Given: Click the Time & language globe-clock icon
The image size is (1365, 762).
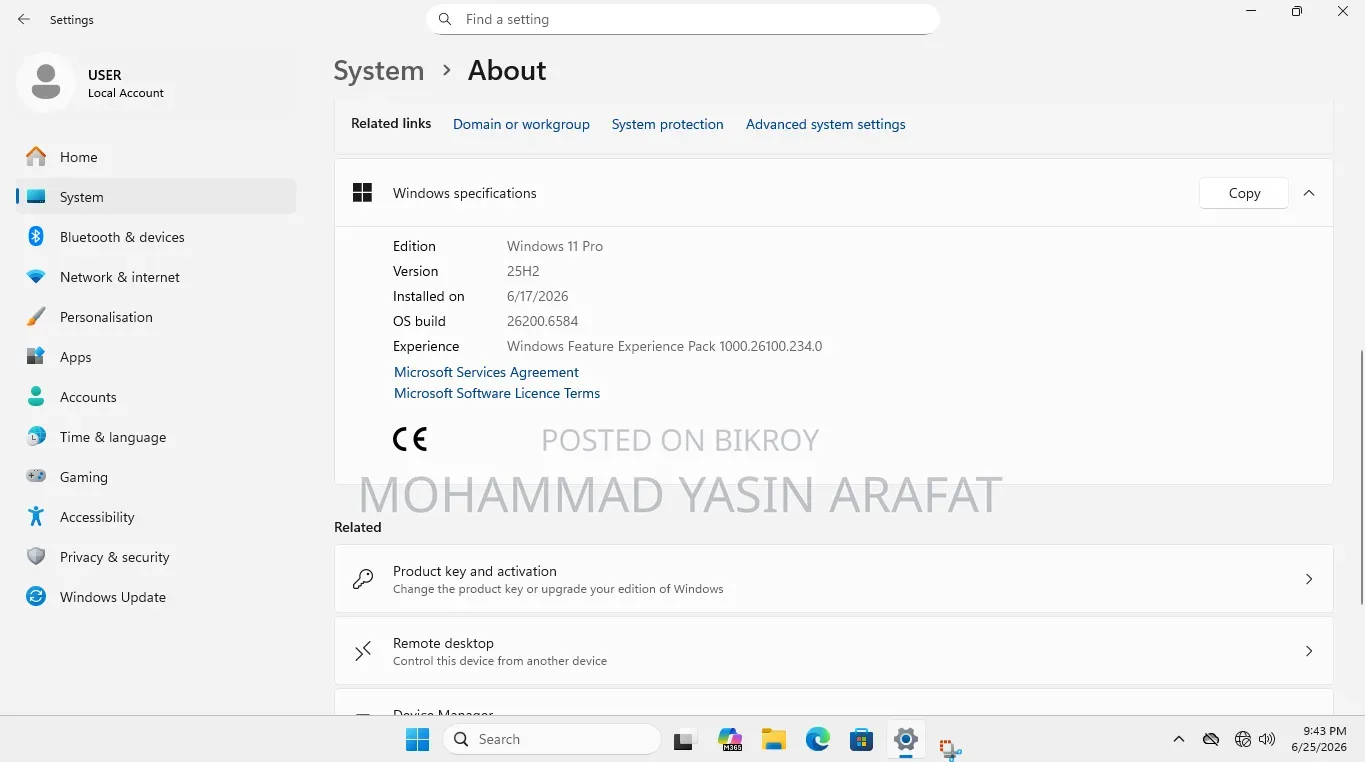Looking at the screenshot, I should pos(36,437).
